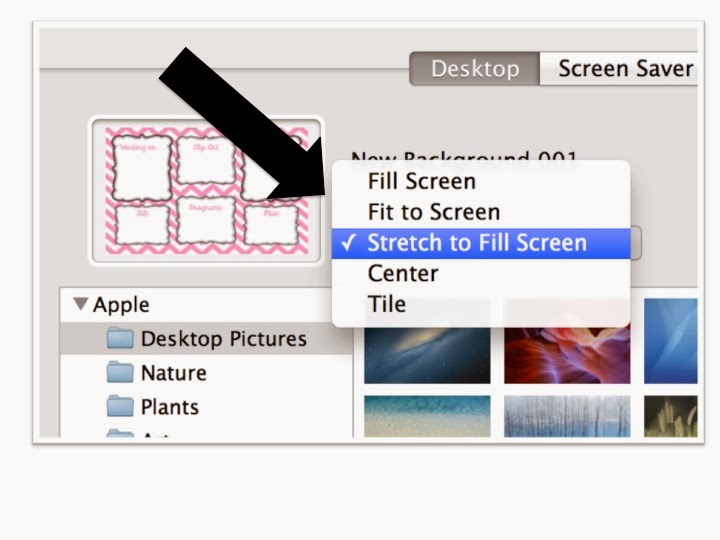Choose Fit to Screen option
720x540 pixels.
tap(433, 212)
